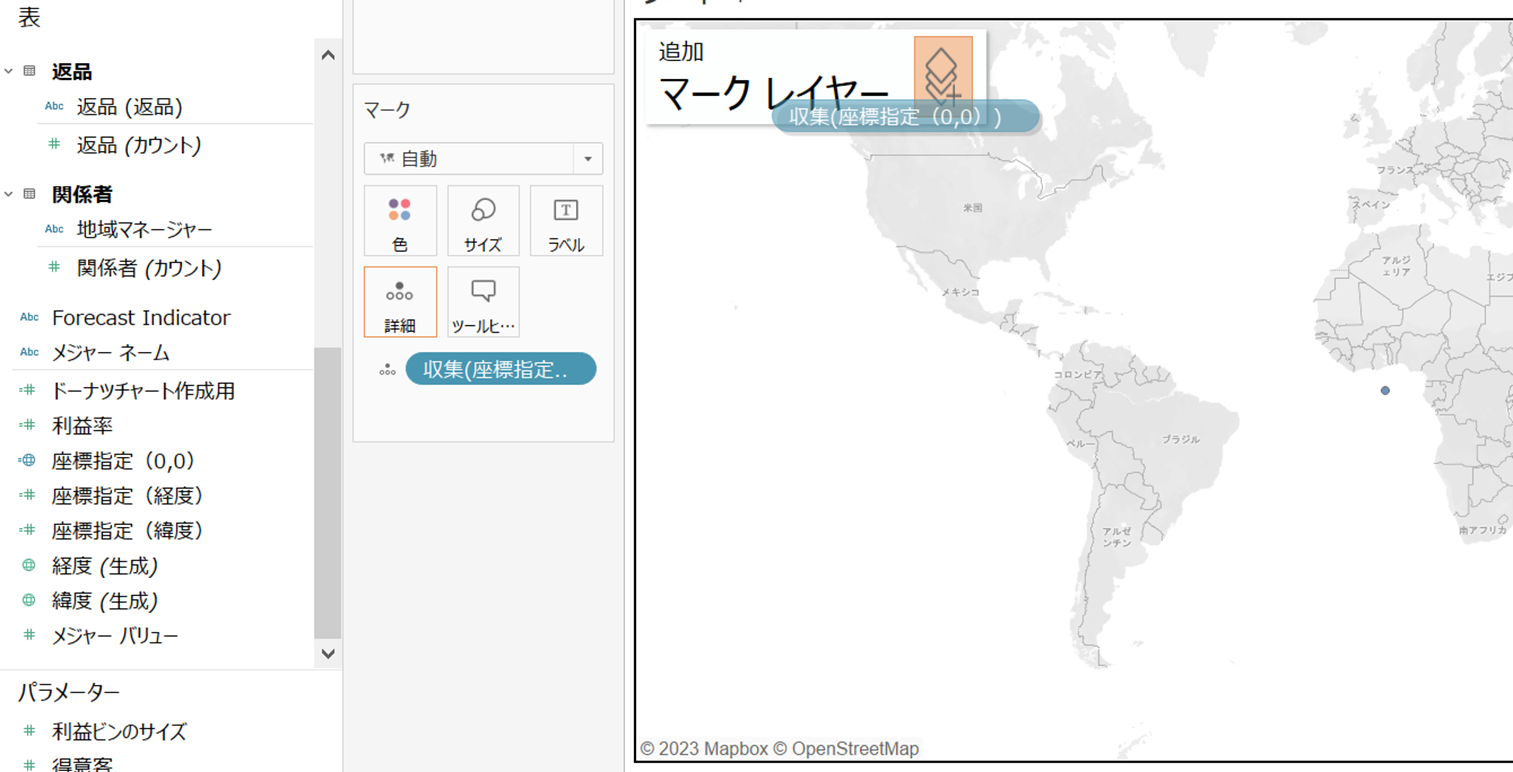Select the 関係者 (カウント) field

[x=149, y=268]
